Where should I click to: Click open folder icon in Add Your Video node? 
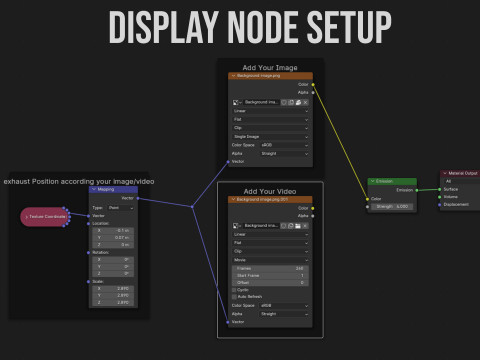(298, 226)
